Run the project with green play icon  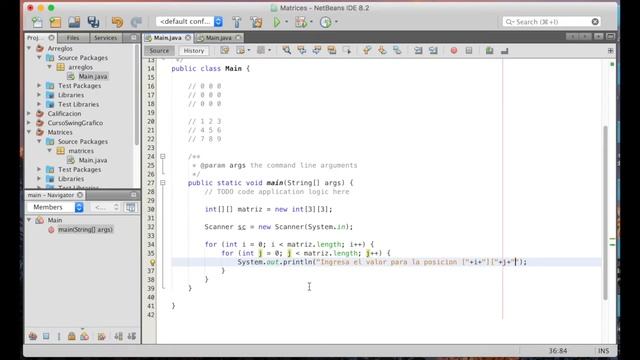[277, 22]
